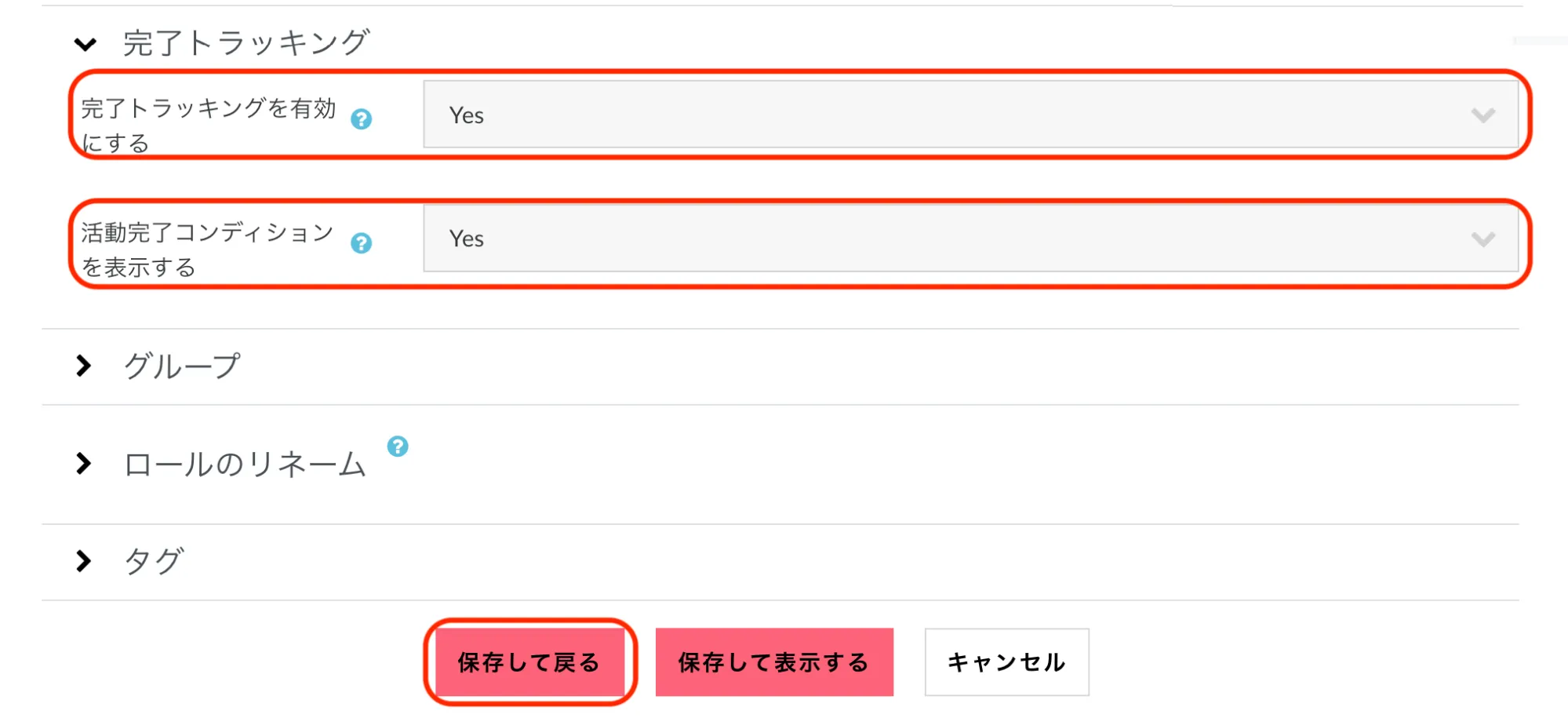The image size is (1568, 718).
Task: Click 保存して戻る button
Action: pos(529,662)
